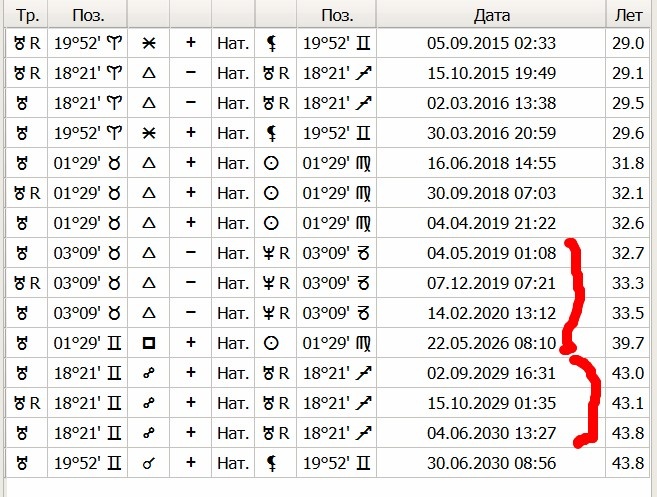Select the date 22.05.2026 08:10
The image size is (657, 497).
pyautogui.click(x=491, y=343)
